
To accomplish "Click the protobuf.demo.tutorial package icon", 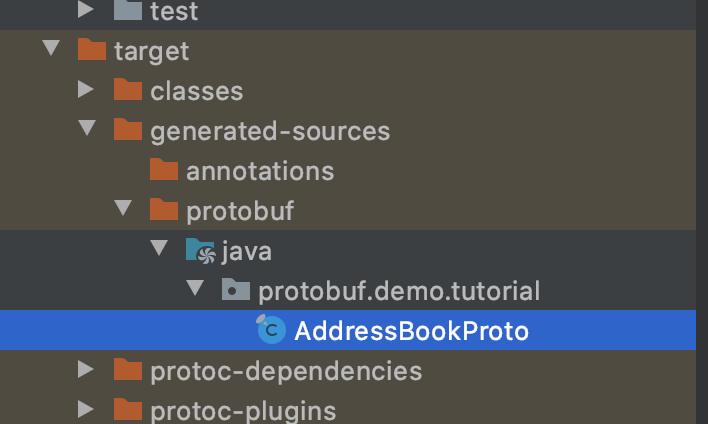I will [235, 290].
